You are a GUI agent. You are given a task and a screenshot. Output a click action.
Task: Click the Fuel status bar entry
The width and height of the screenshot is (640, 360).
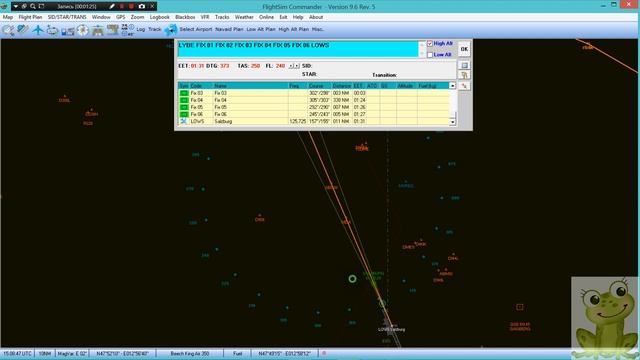238,353
